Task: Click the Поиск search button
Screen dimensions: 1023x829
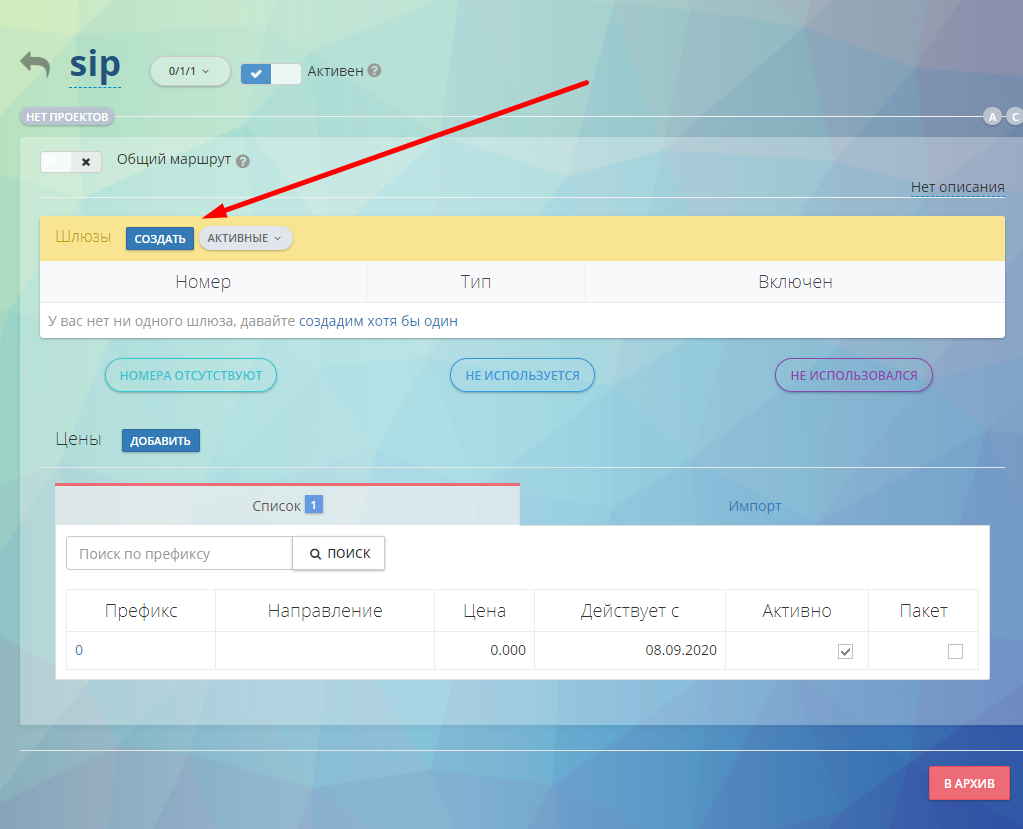Action: 338,553
